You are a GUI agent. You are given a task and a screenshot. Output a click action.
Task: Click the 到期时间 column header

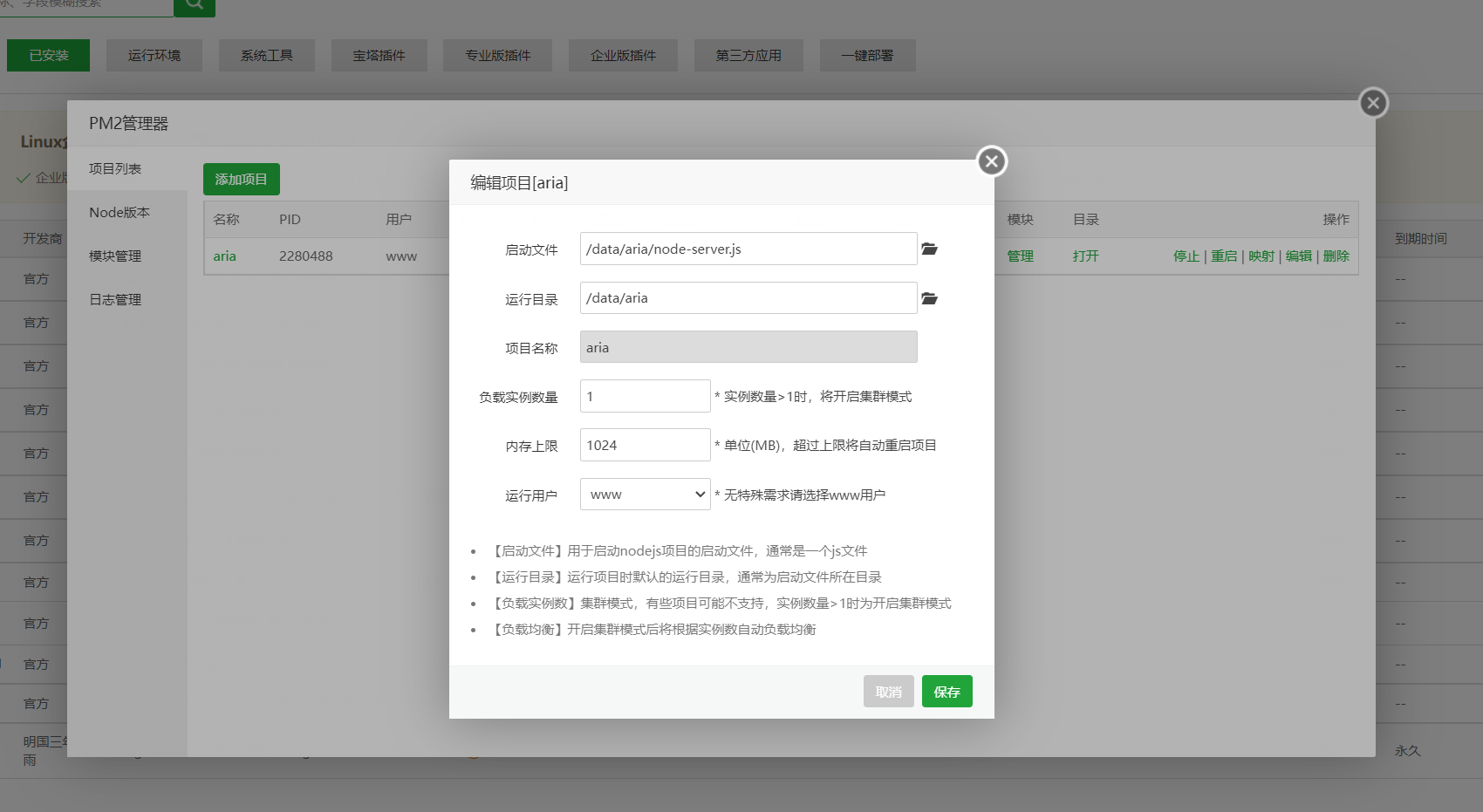tap(1421, 239)
